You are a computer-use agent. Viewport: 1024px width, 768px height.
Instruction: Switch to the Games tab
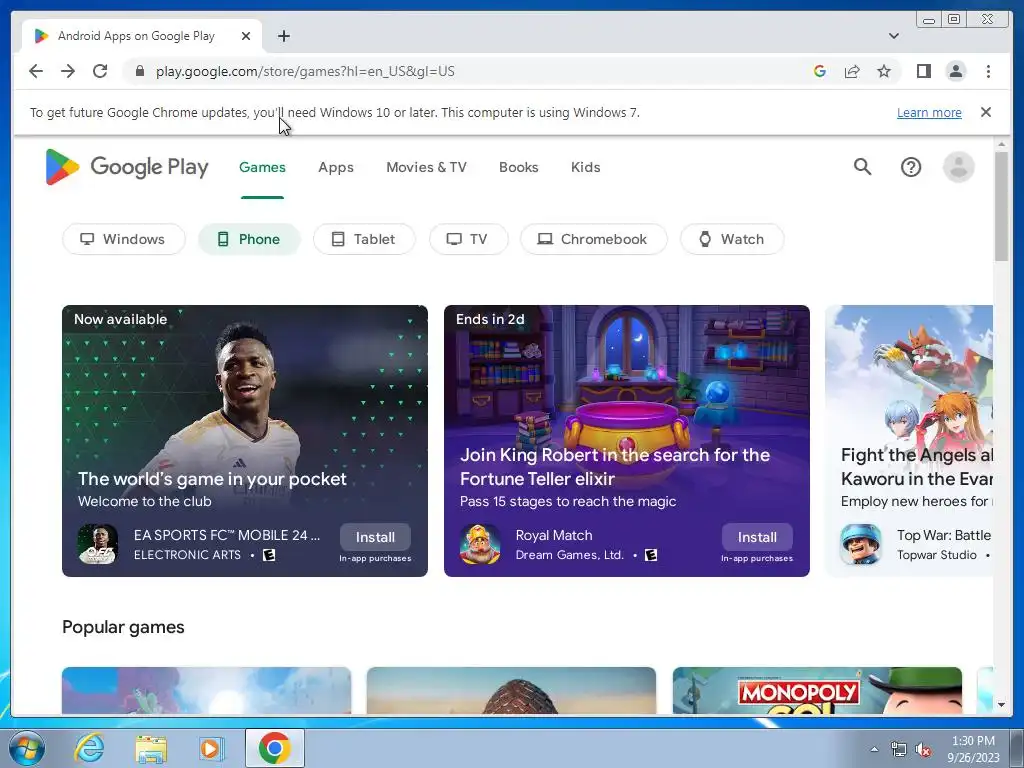pos(262,167)
